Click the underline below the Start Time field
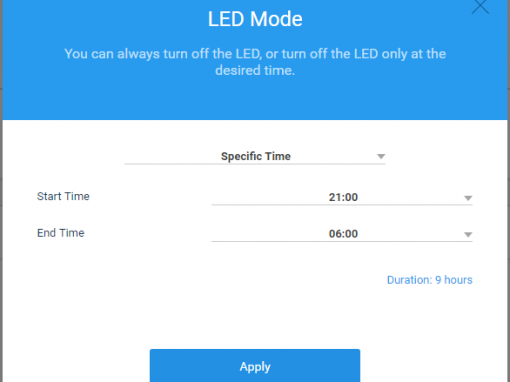This screenshot has height=382, width=510. click(342, 205)
